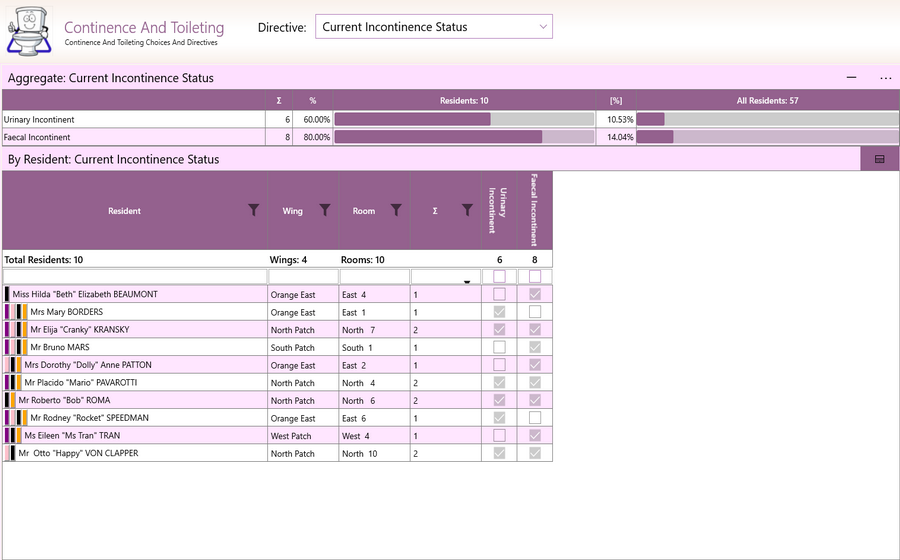This screenshot has height=560, width=900.
Task: Click color tags beside Mary BORDERS
Action: click(16, 312)
